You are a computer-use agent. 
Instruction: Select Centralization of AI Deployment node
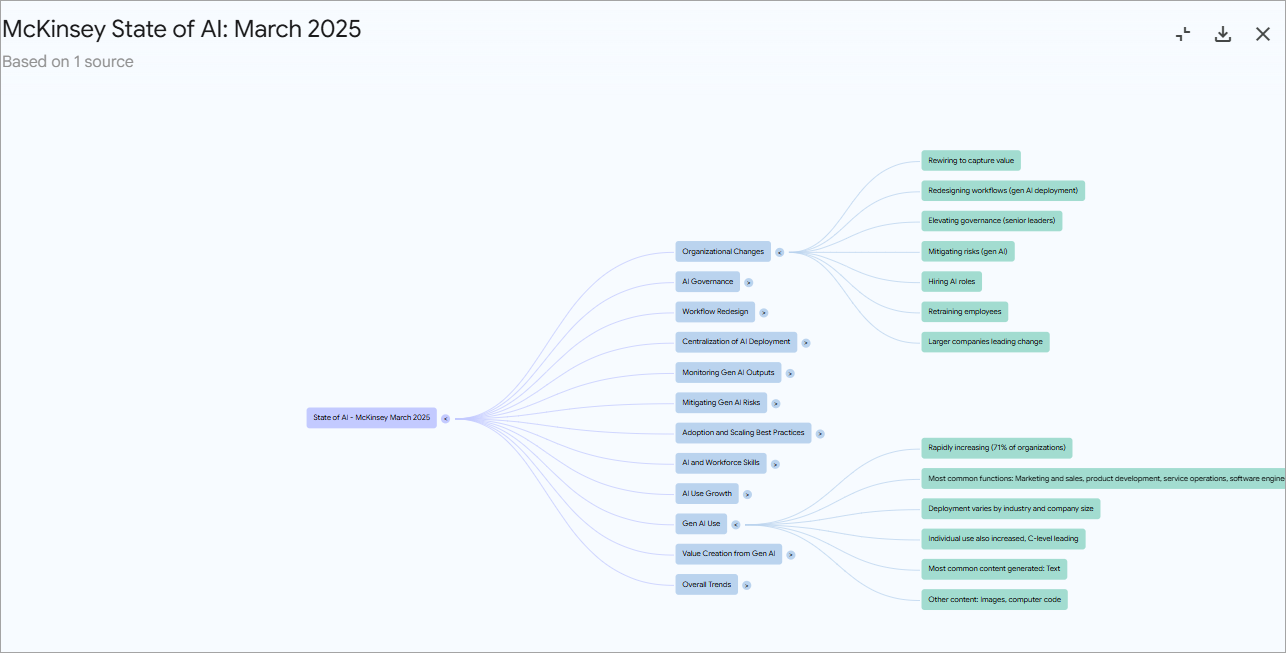(736, 342)
